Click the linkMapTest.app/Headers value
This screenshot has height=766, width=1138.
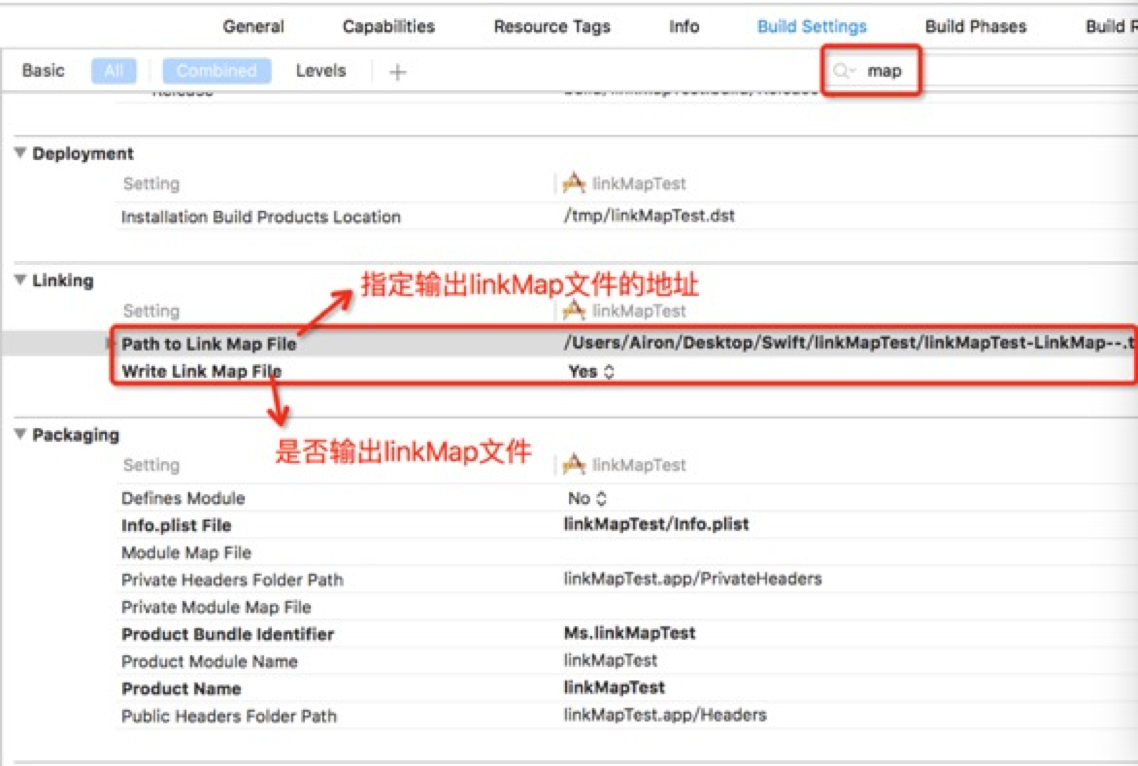665,714
